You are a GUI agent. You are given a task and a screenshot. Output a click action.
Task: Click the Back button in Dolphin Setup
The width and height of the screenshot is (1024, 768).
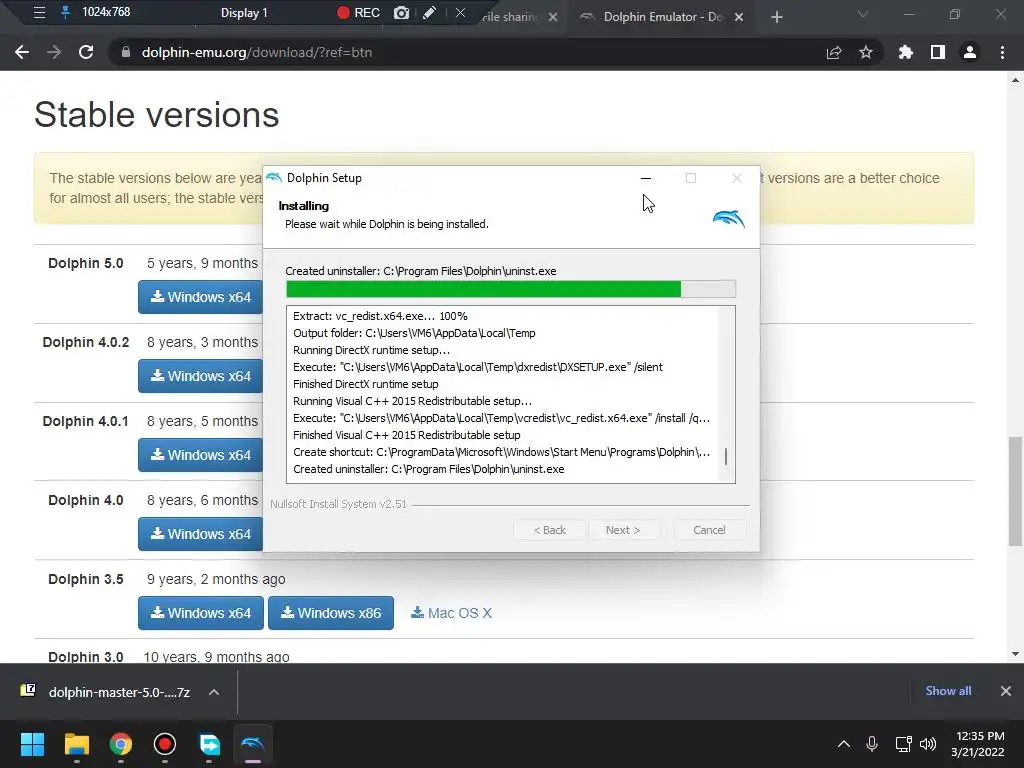coord(550,530)
